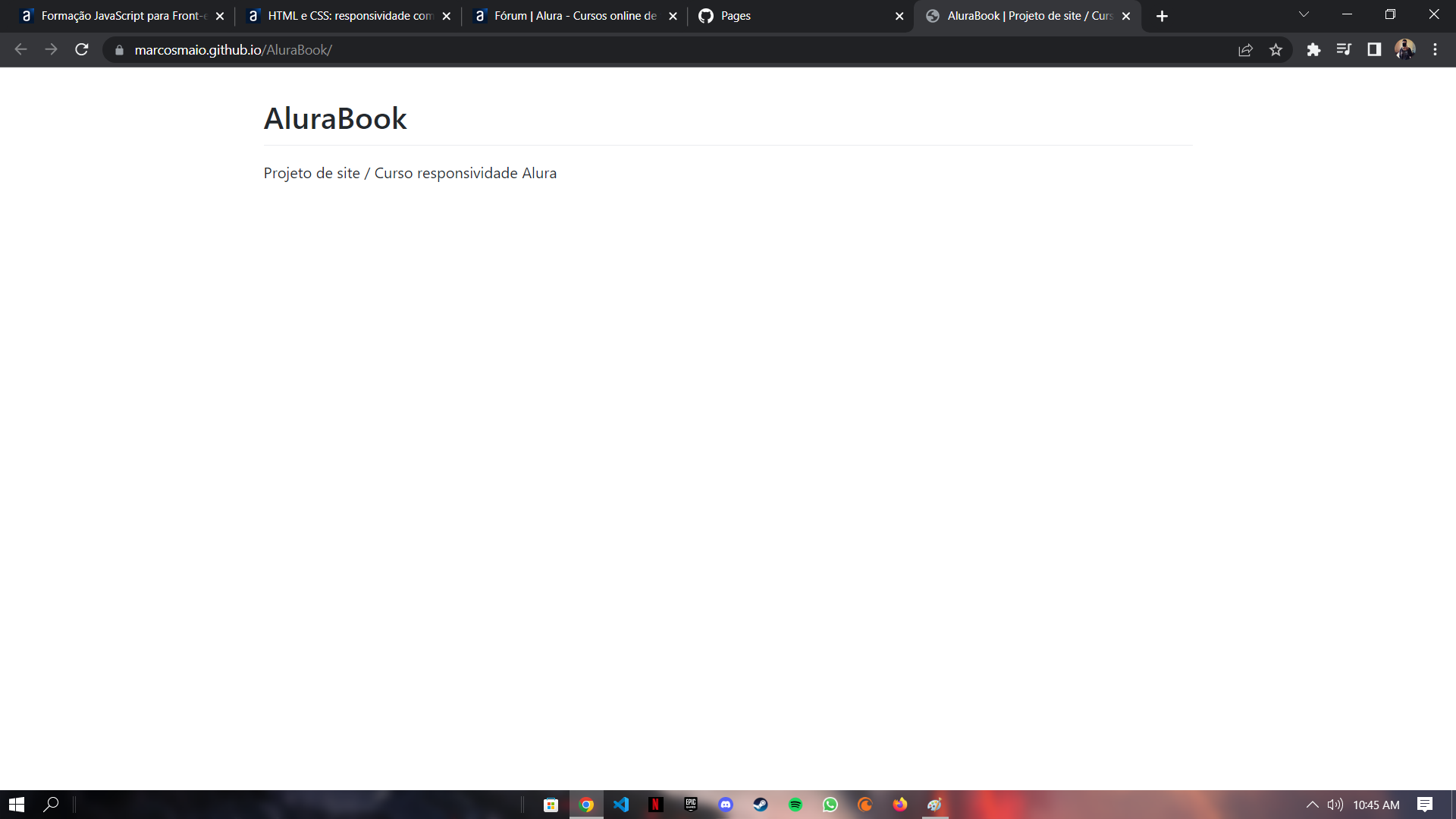Show hidden system tray icons

(1312, 805)
